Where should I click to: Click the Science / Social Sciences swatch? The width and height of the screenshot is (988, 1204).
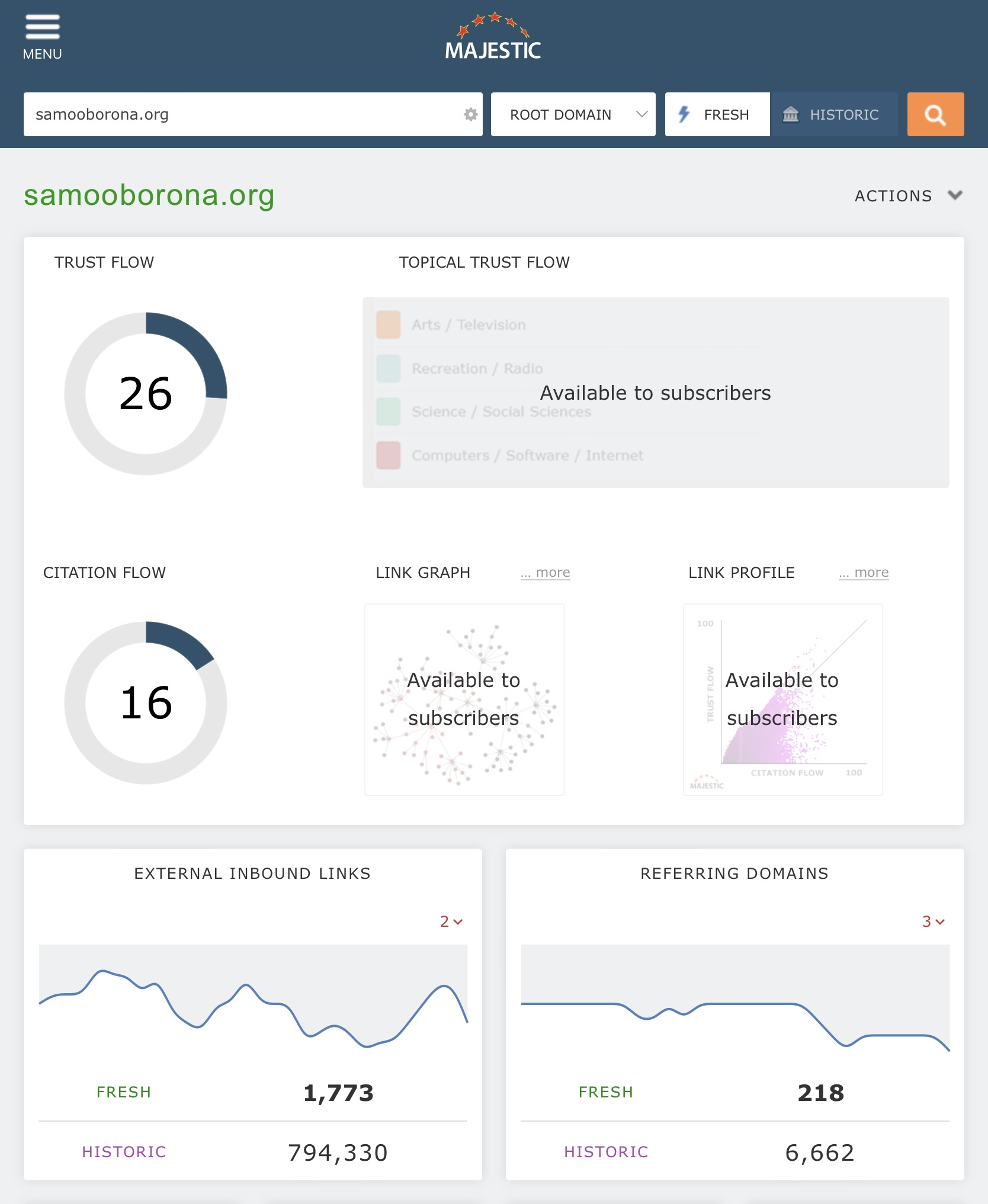tap(389, 412)
